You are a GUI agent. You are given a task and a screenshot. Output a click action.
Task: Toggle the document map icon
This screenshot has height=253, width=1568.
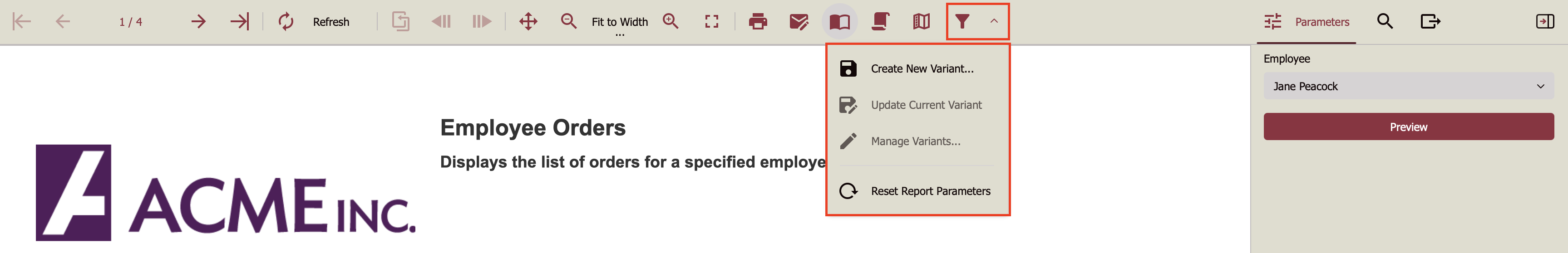pos(921,22)
